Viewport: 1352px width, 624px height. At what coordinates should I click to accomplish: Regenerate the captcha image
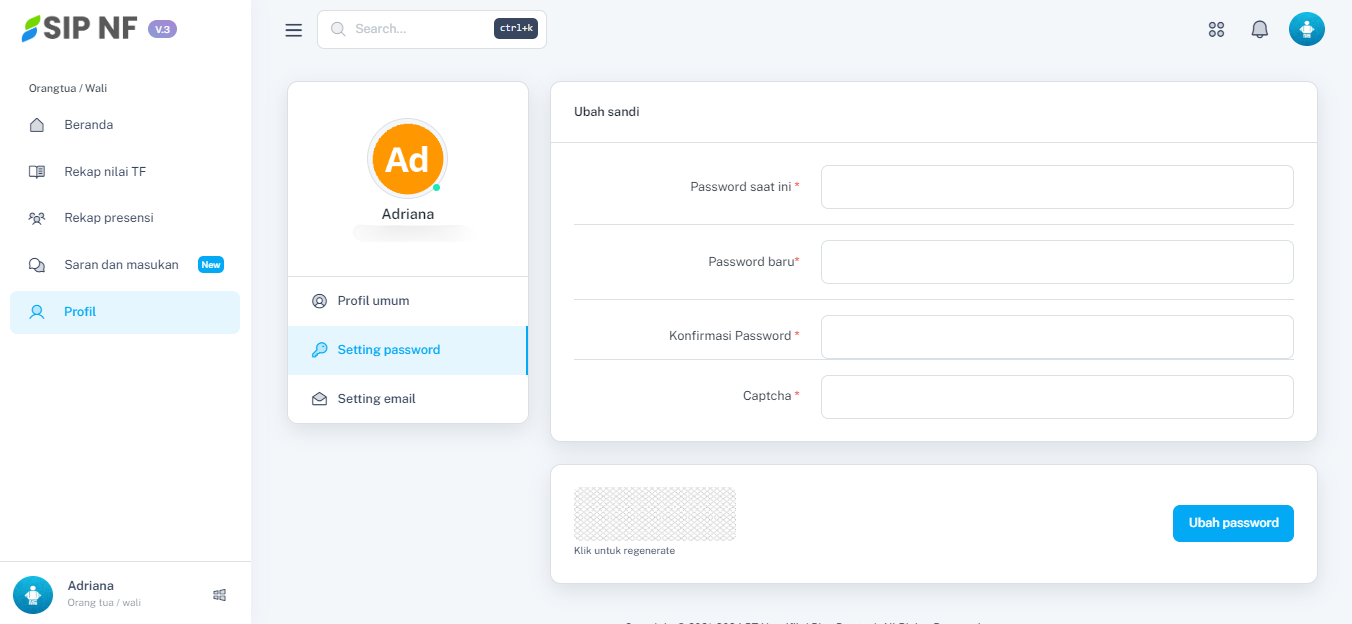pyautogui.click(x=654, y=514)
